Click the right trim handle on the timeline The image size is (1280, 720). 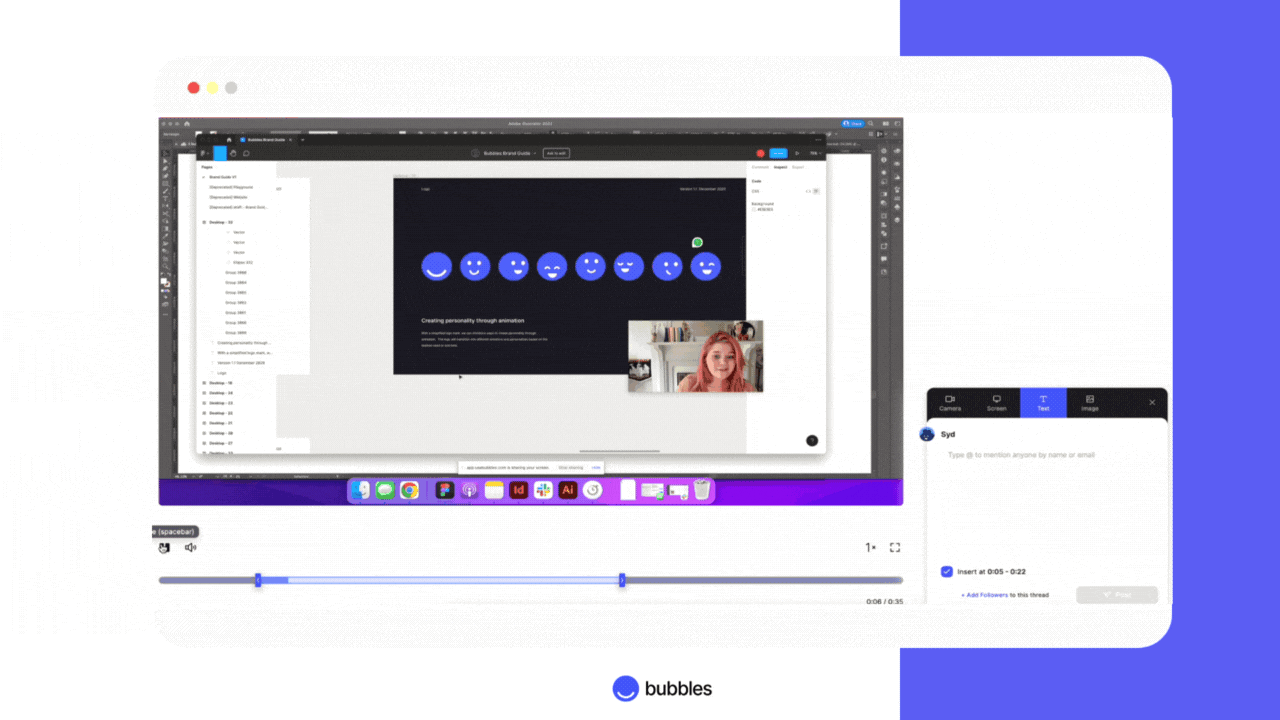[x=622, y=580]
